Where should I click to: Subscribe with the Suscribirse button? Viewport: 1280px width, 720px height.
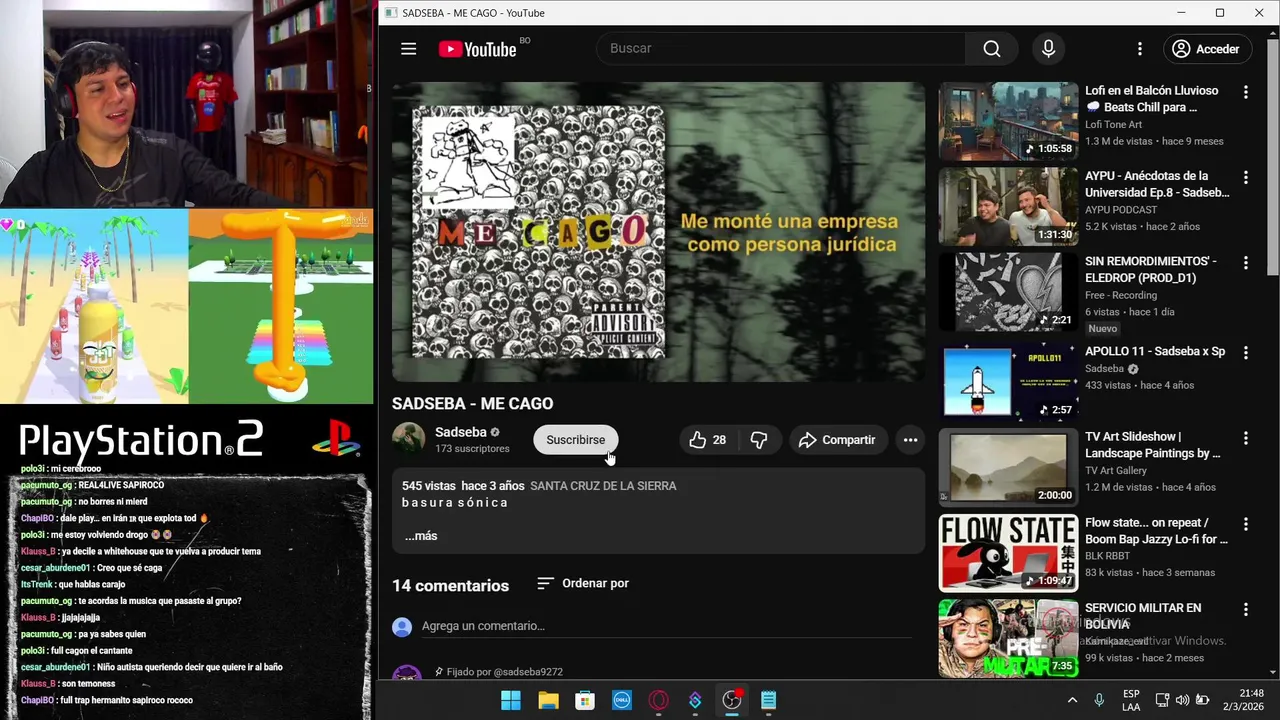(x=576, y=440)
